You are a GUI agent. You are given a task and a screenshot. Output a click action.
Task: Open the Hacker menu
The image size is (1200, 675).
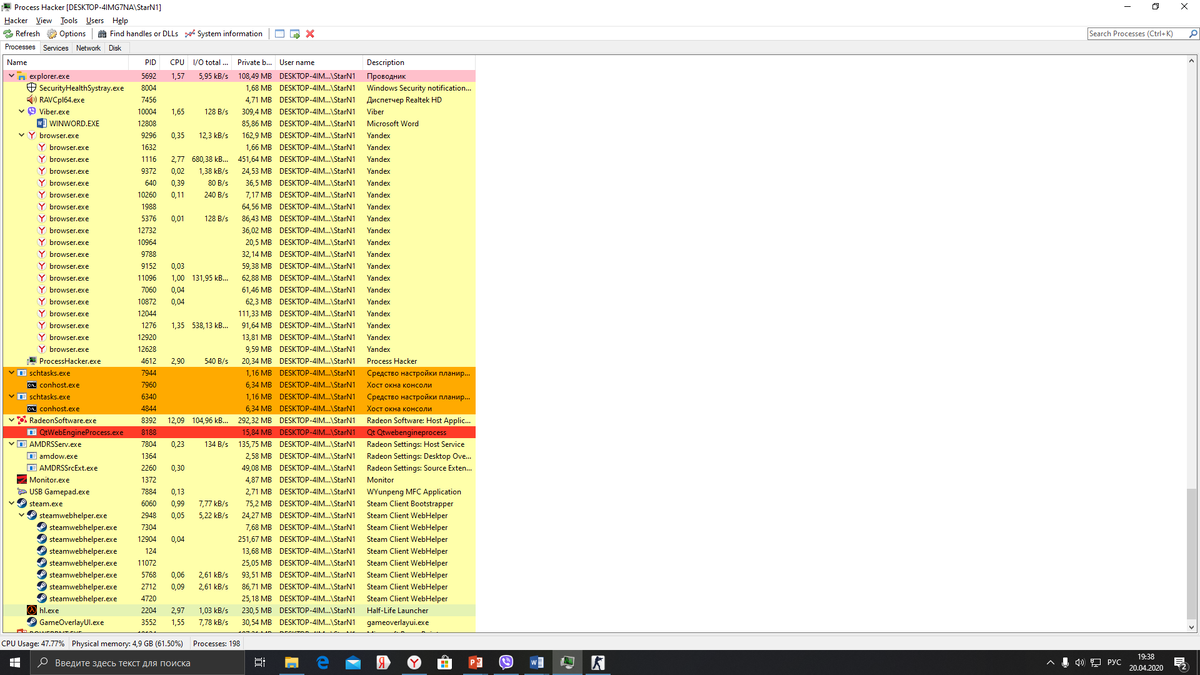tap(15, 20)
